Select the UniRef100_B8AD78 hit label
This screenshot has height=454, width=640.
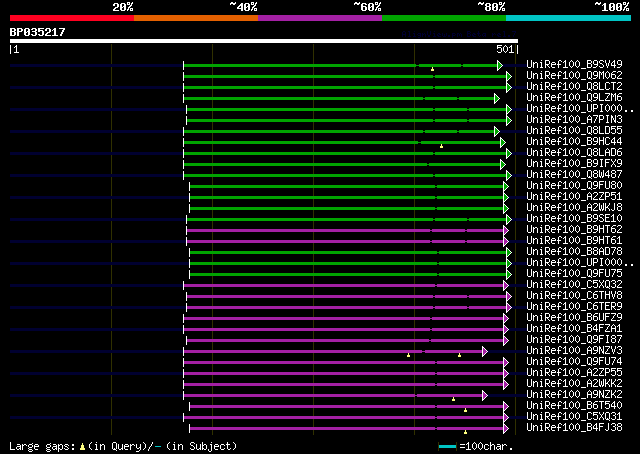pos(574,252)
